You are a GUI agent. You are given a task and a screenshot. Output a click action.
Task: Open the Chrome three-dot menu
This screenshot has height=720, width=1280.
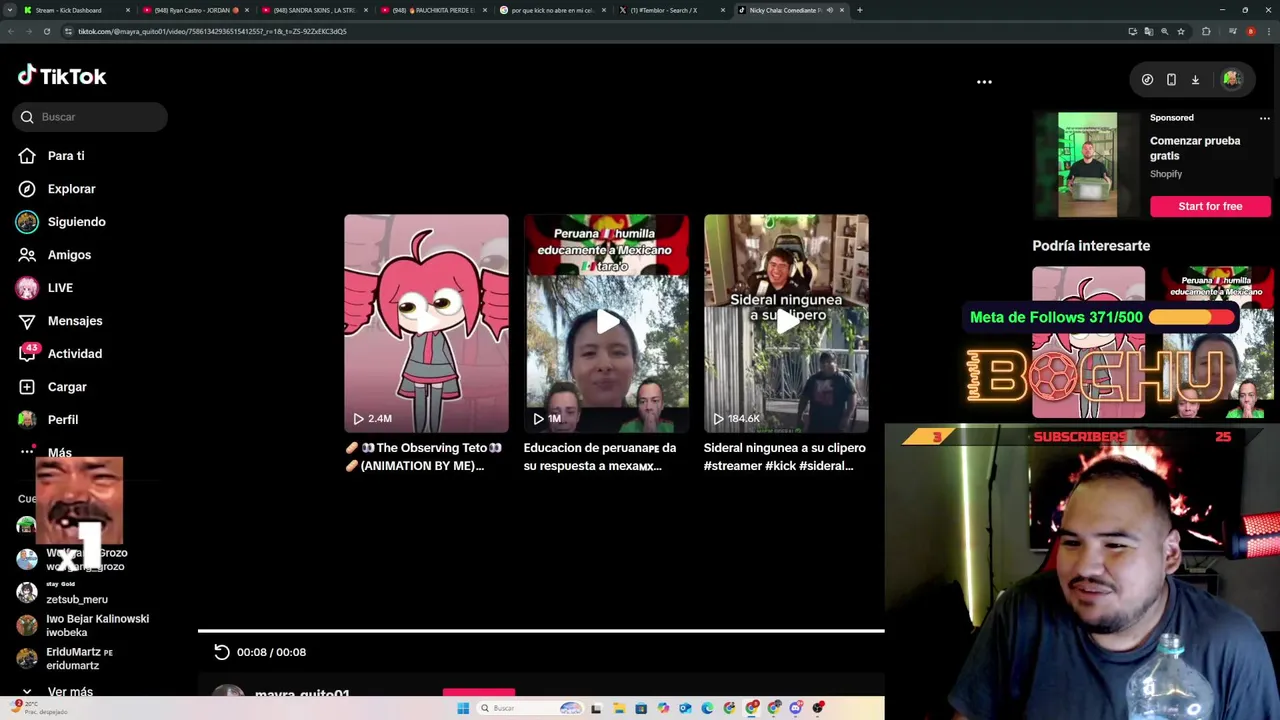point(1268,31)
